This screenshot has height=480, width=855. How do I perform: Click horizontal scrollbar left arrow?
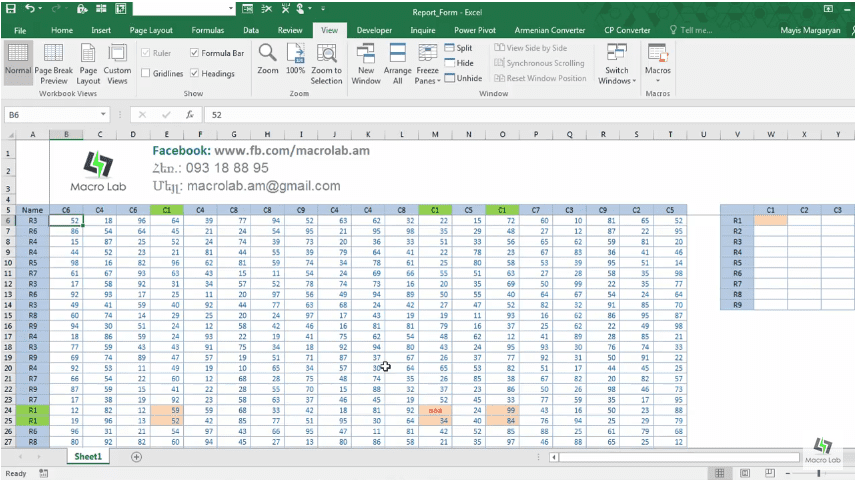(x=554, y=457)
